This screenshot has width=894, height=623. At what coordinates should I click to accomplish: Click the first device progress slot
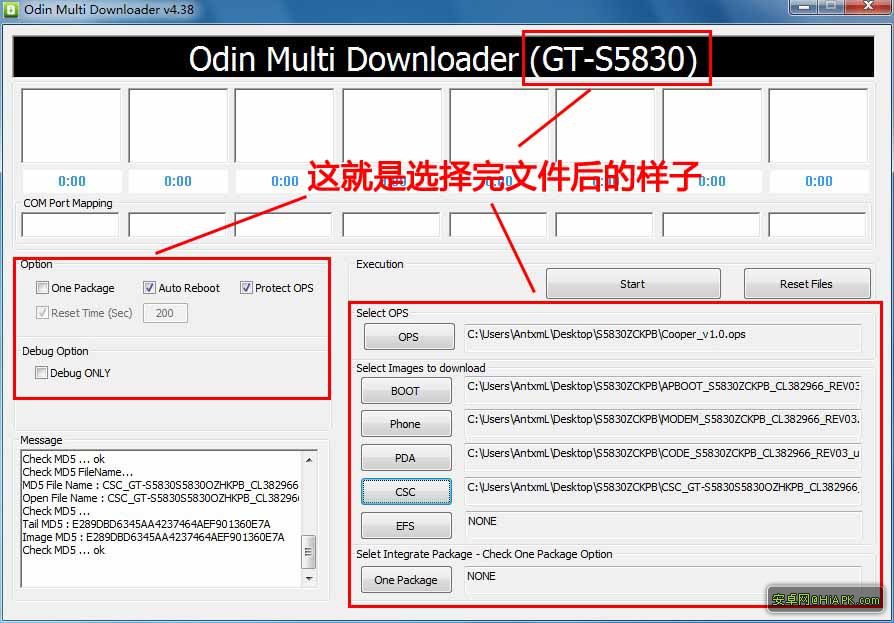click(71, 125)
